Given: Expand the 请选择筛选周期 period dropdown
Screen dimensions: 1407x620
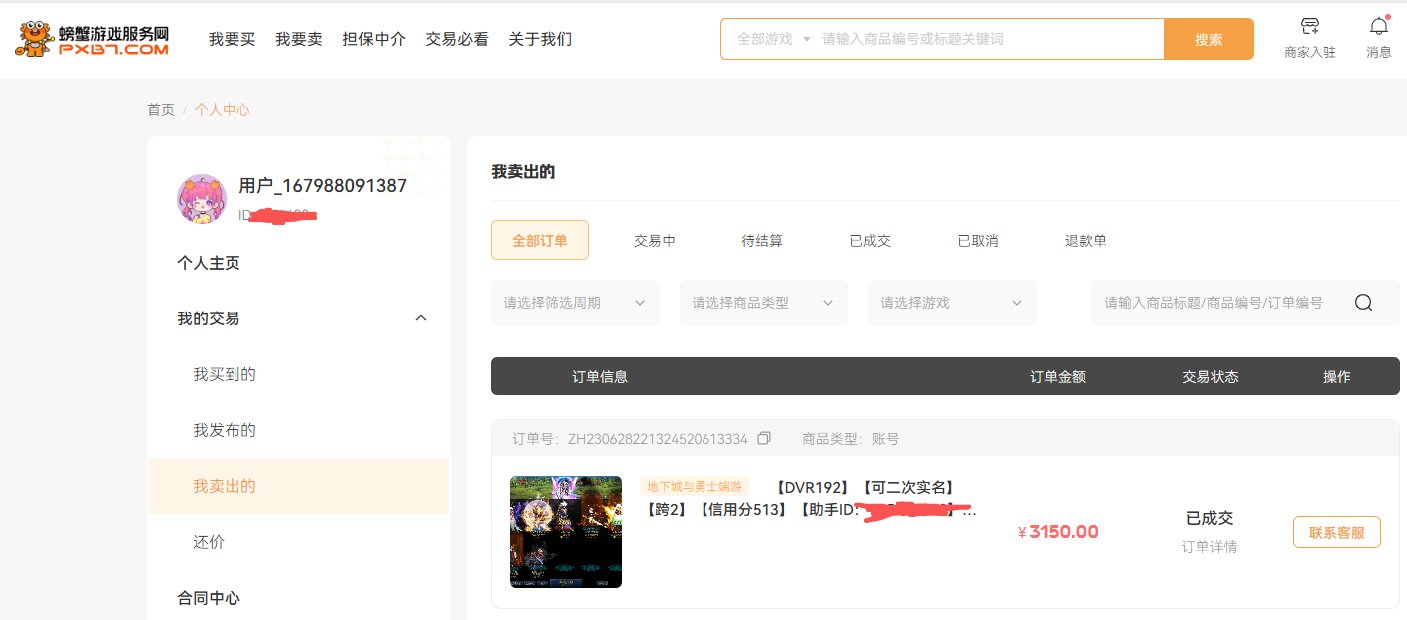Looking at the screenshot, I should (575, 303).
